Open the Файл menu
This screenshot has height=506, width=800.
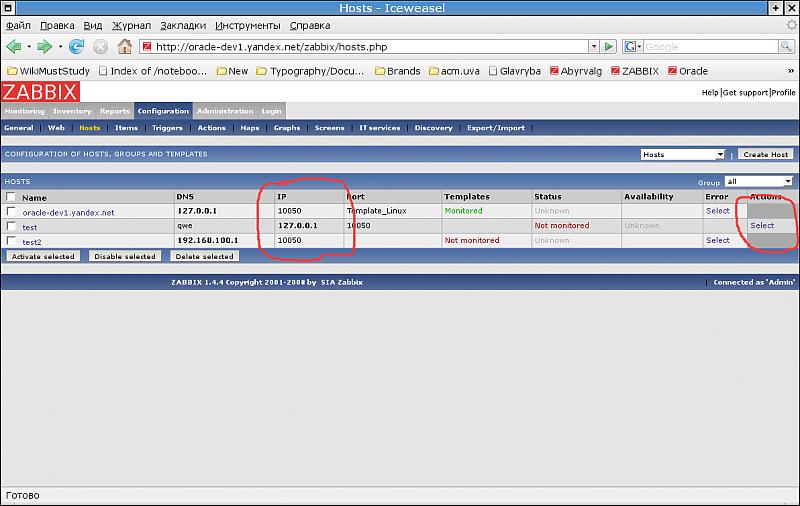[18, 26]
